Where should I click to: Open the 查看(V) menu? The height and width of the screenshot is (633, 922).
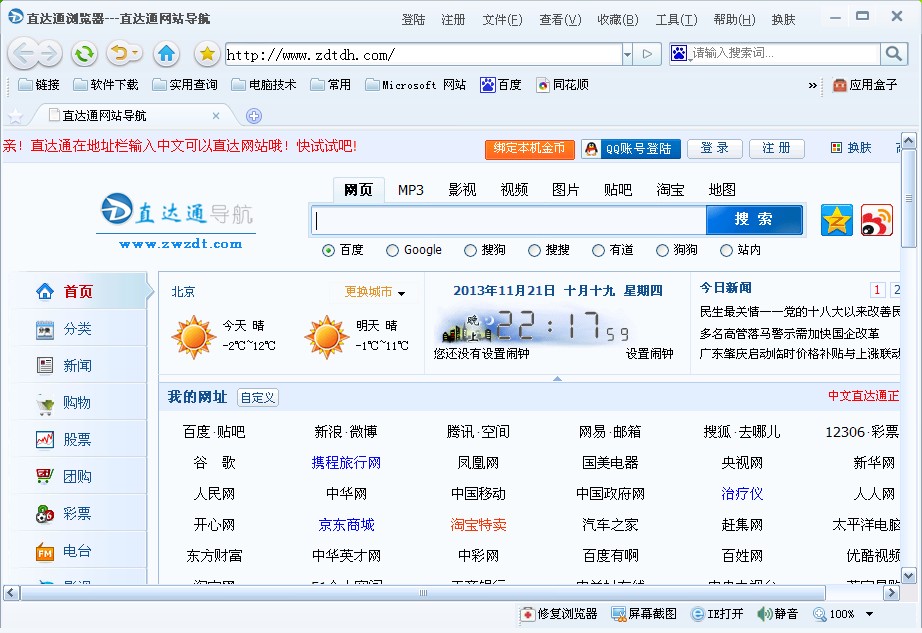coord(560,20)
